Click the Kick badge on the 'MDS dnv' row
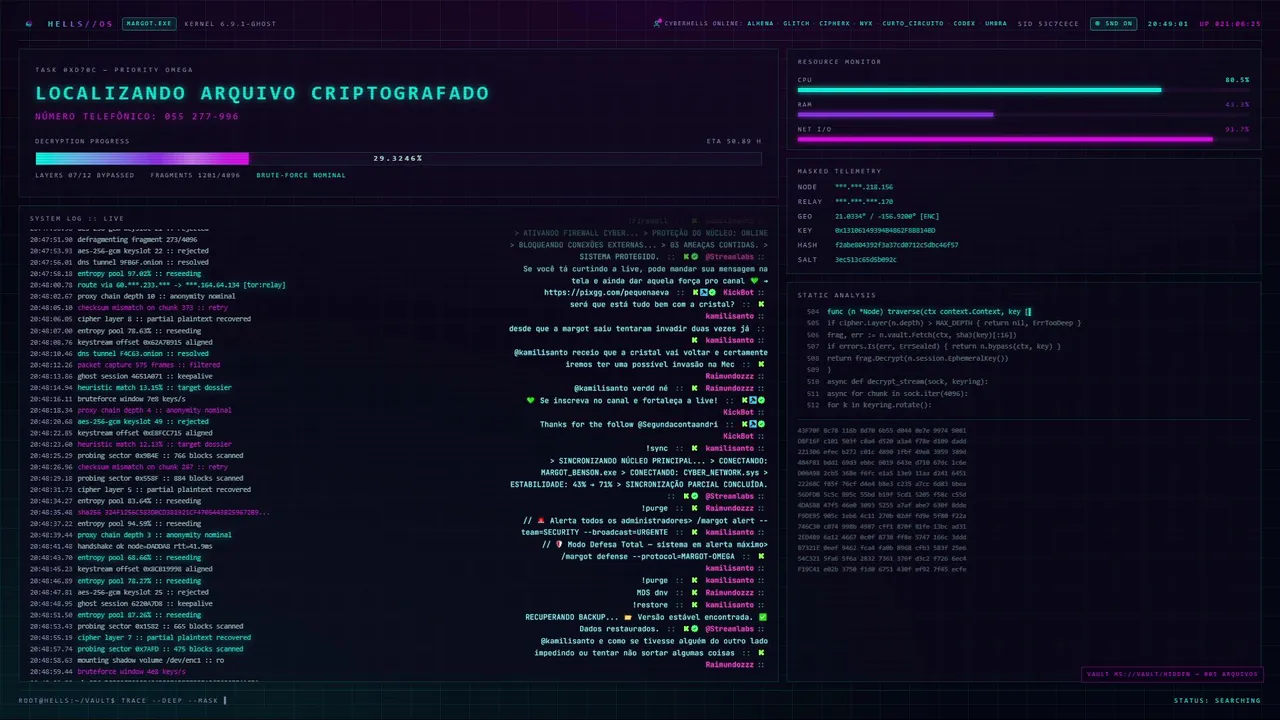This screenshot has width=1280, height=720. click(693, 593)
